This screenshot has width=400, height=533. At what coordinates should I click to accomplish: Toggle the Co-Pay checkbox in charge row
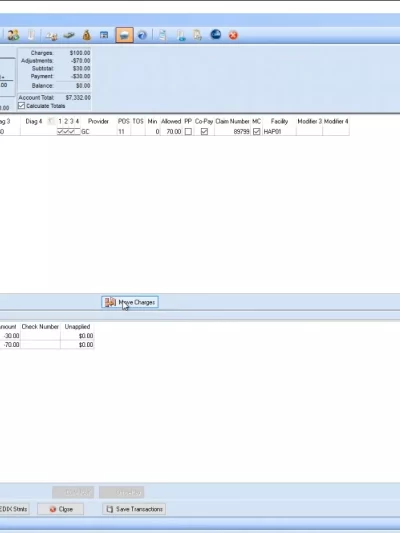[204, 132]
